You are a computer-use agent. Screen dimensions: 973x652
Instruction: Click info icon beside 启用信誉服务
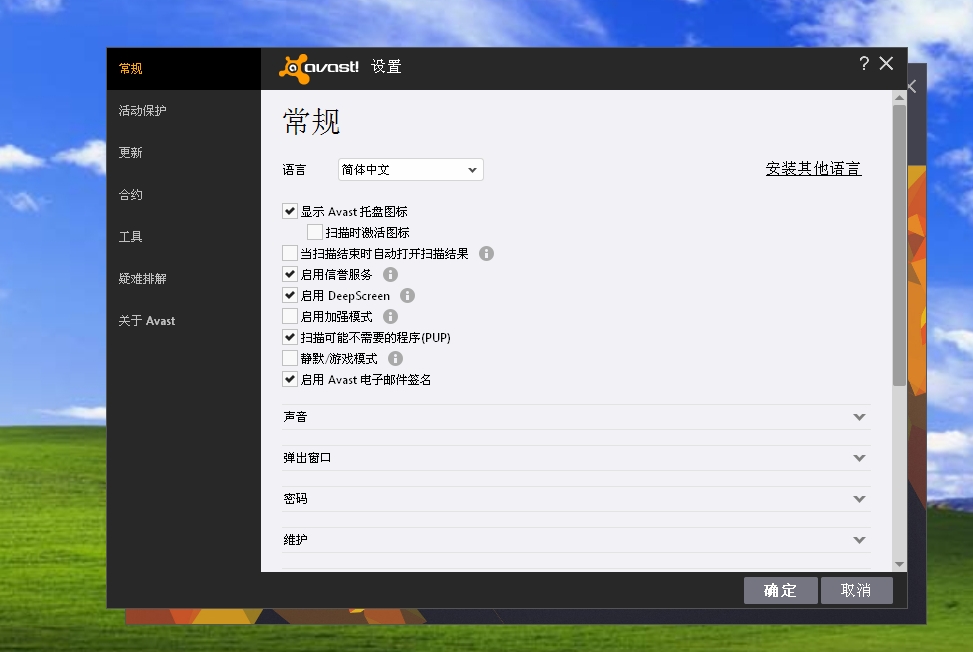390,275
